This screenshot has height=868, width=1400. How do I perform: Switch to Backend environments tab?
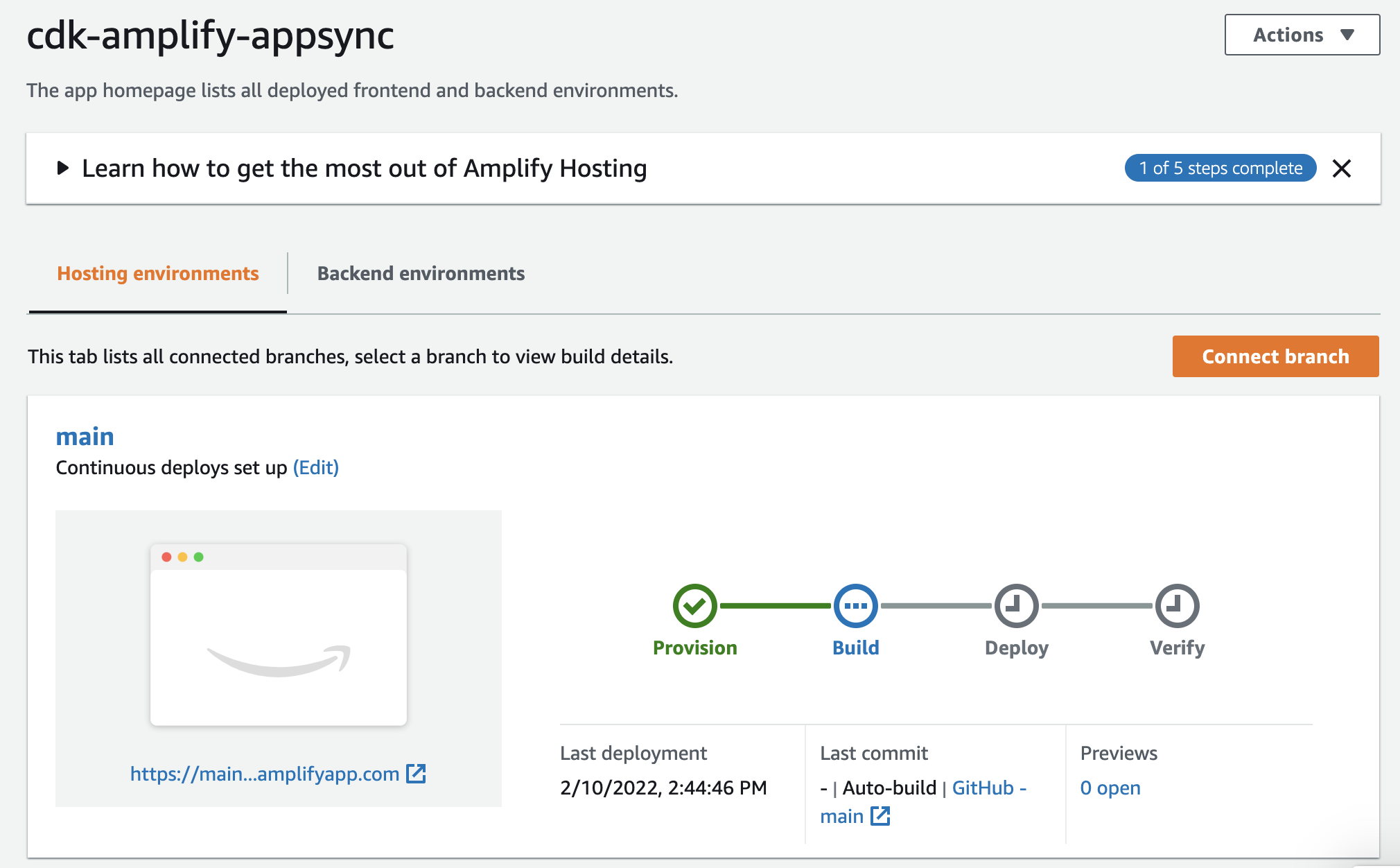click(x=421, y=273)
